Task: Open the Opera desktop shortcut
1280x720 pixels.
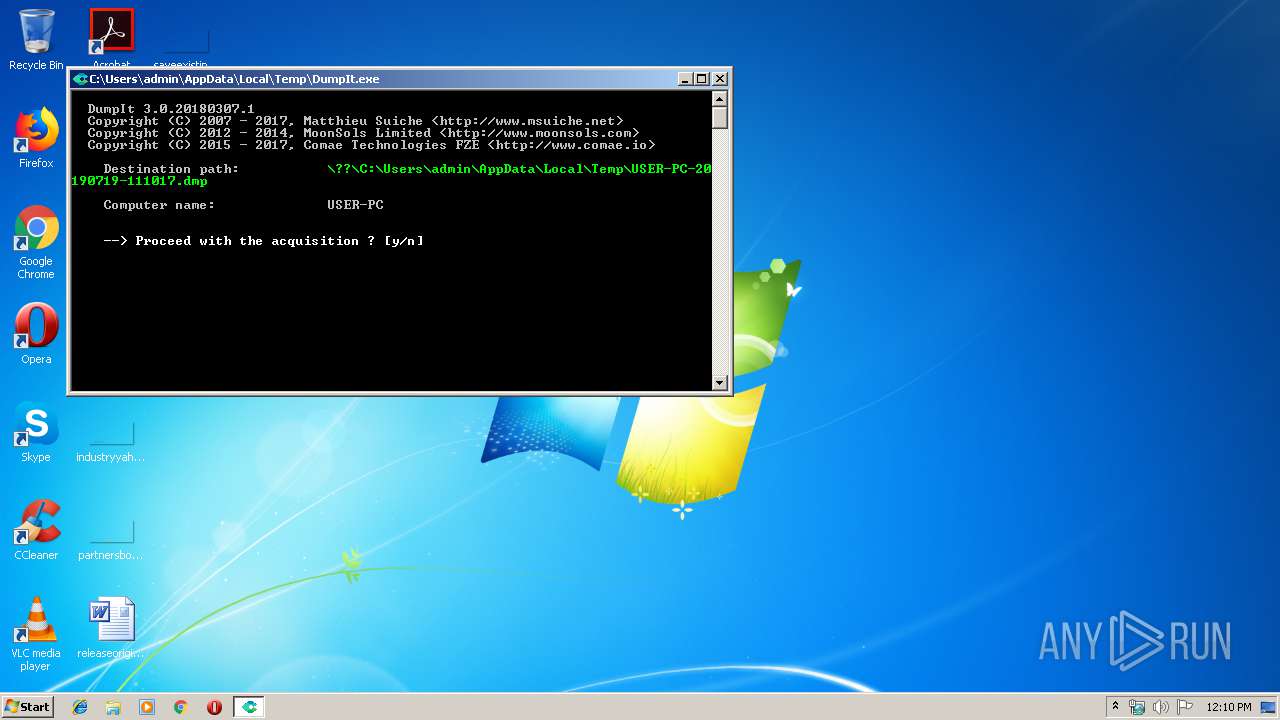Action: pyautogui.click(x=36, y=334)
